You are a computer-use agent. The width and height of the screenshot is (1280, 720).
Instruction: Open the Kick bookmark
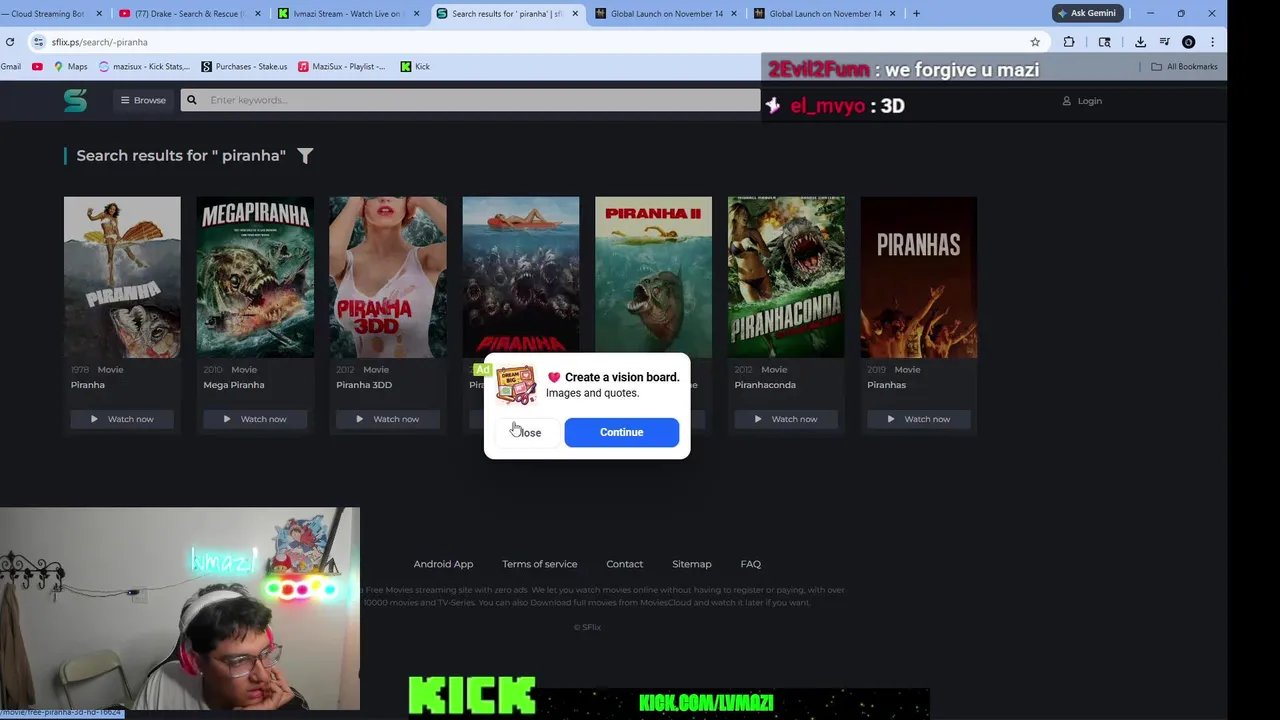(x=415, y=67)
